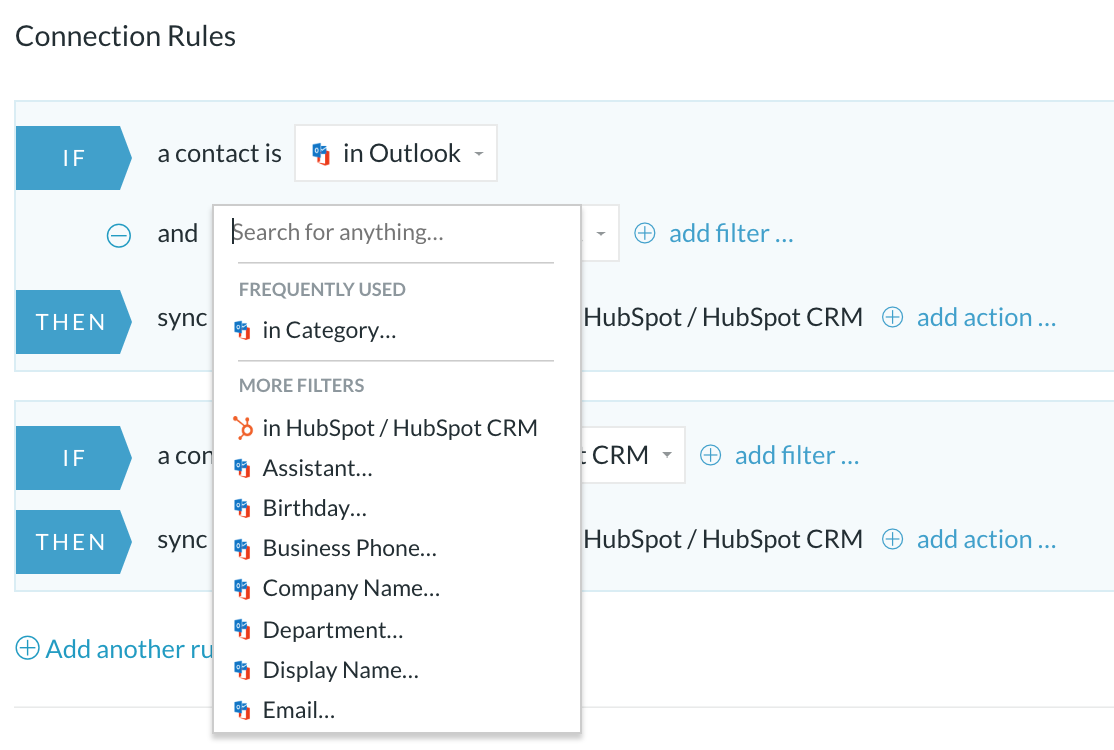Image resolution: width=1114 pixels, height=750 pixels.
Task: Click the Outlook icon beside 'in Category…'
Action: coord(243,330)
